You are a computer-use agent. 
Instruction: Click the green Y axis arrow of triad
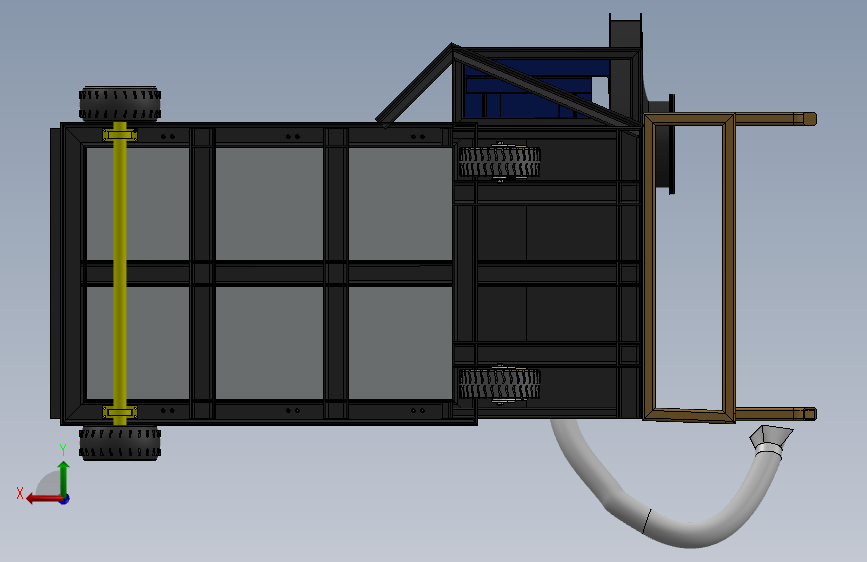(64, 477)
